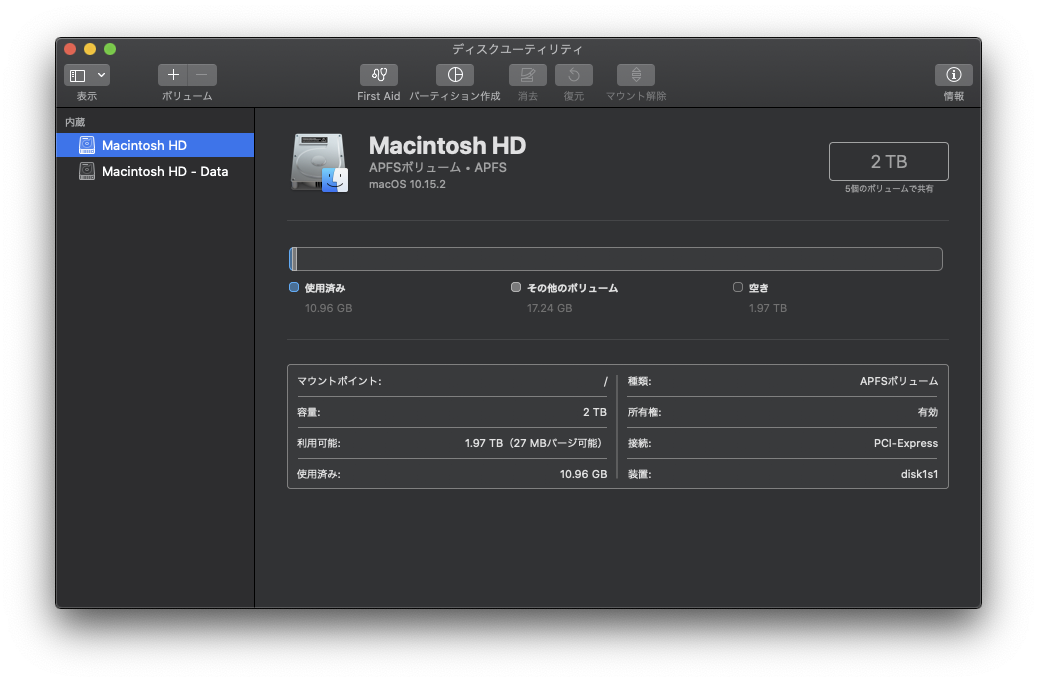Click the Erase (消去) toolbar icon

point(528,75)
